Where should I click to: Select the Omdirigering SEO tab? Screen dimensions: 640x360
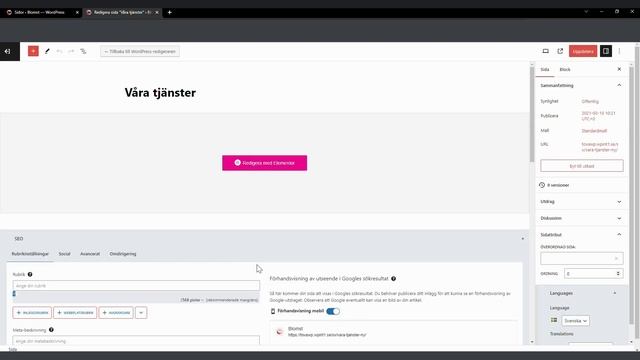point(123,254)
